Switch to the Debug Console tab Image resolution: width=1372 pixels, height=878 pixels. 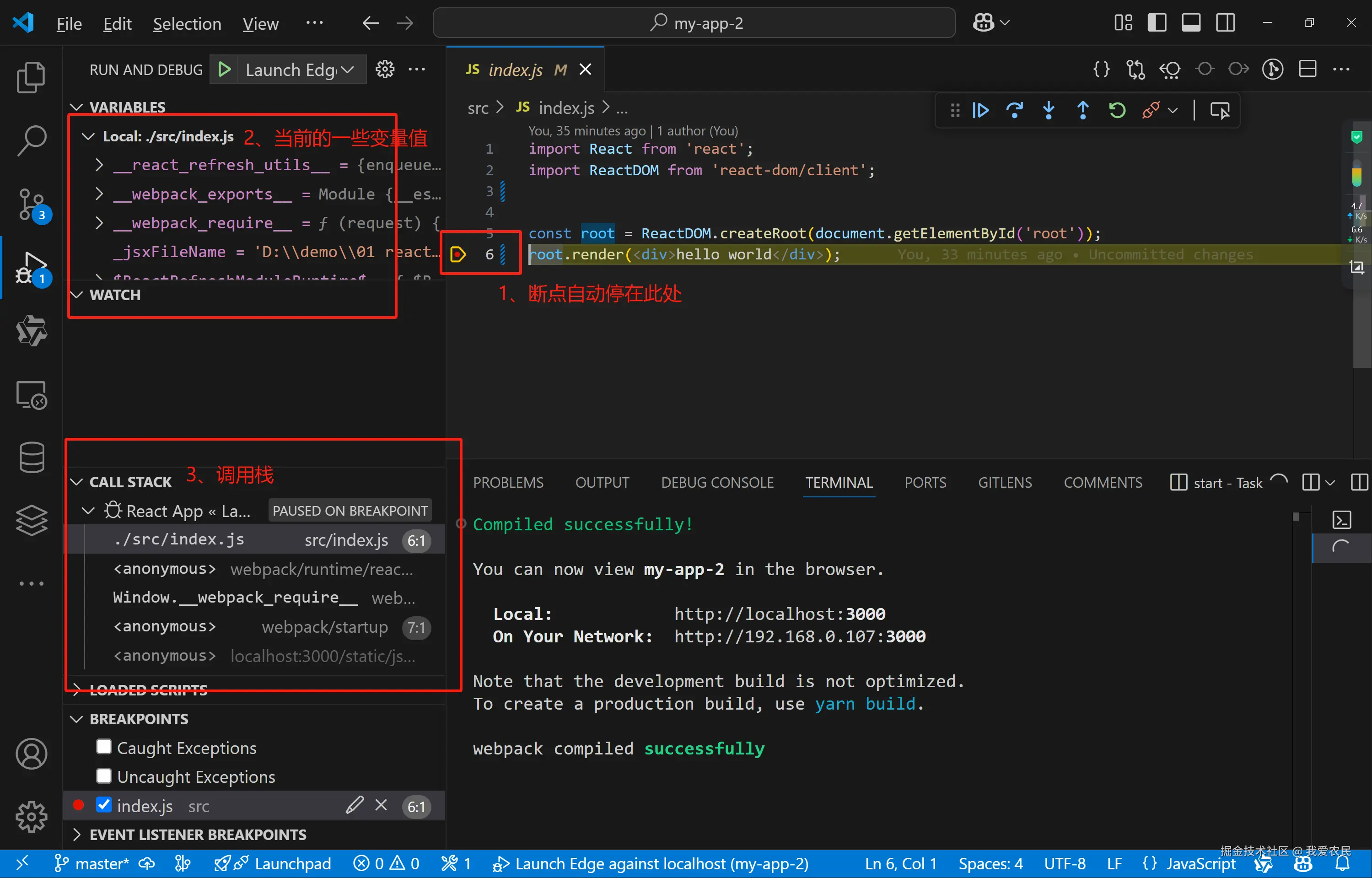717,483
